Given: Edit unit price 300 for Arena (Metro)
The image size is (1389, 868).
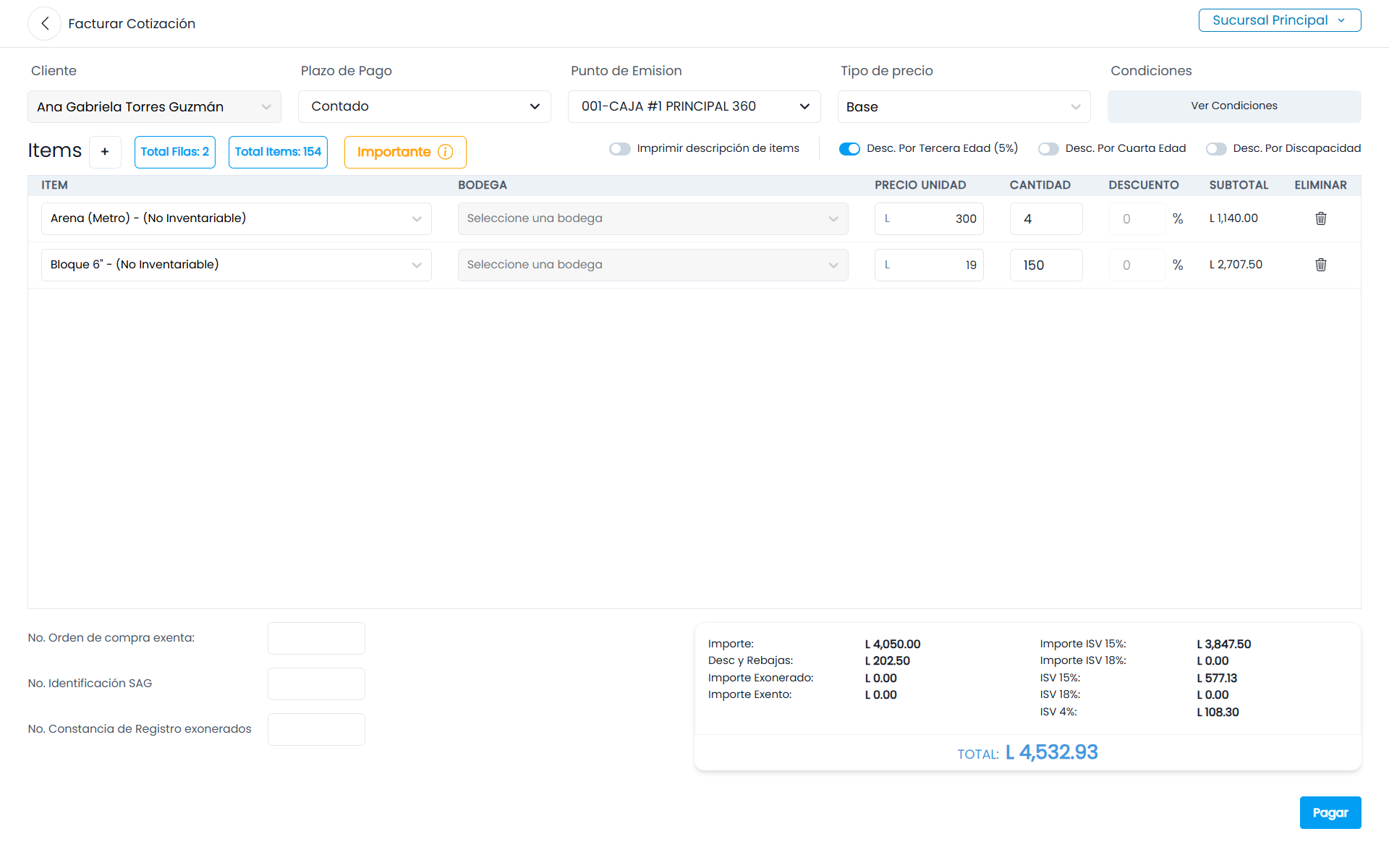Looking at the screenshot, I should point(929,218).
